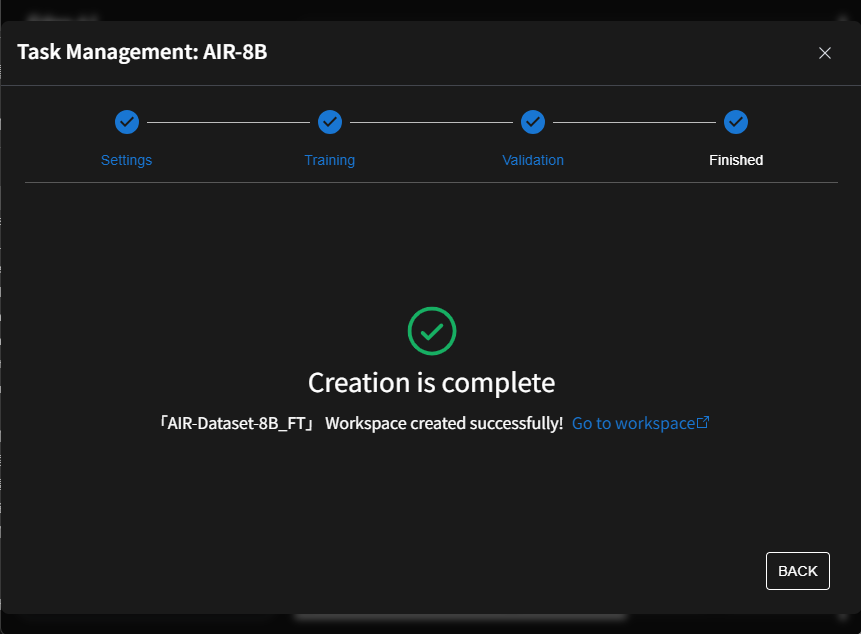The height and width of the screenshot is (634, 861).
Task: Follow the Go to workspace link
Action: (x=633, y=423)
